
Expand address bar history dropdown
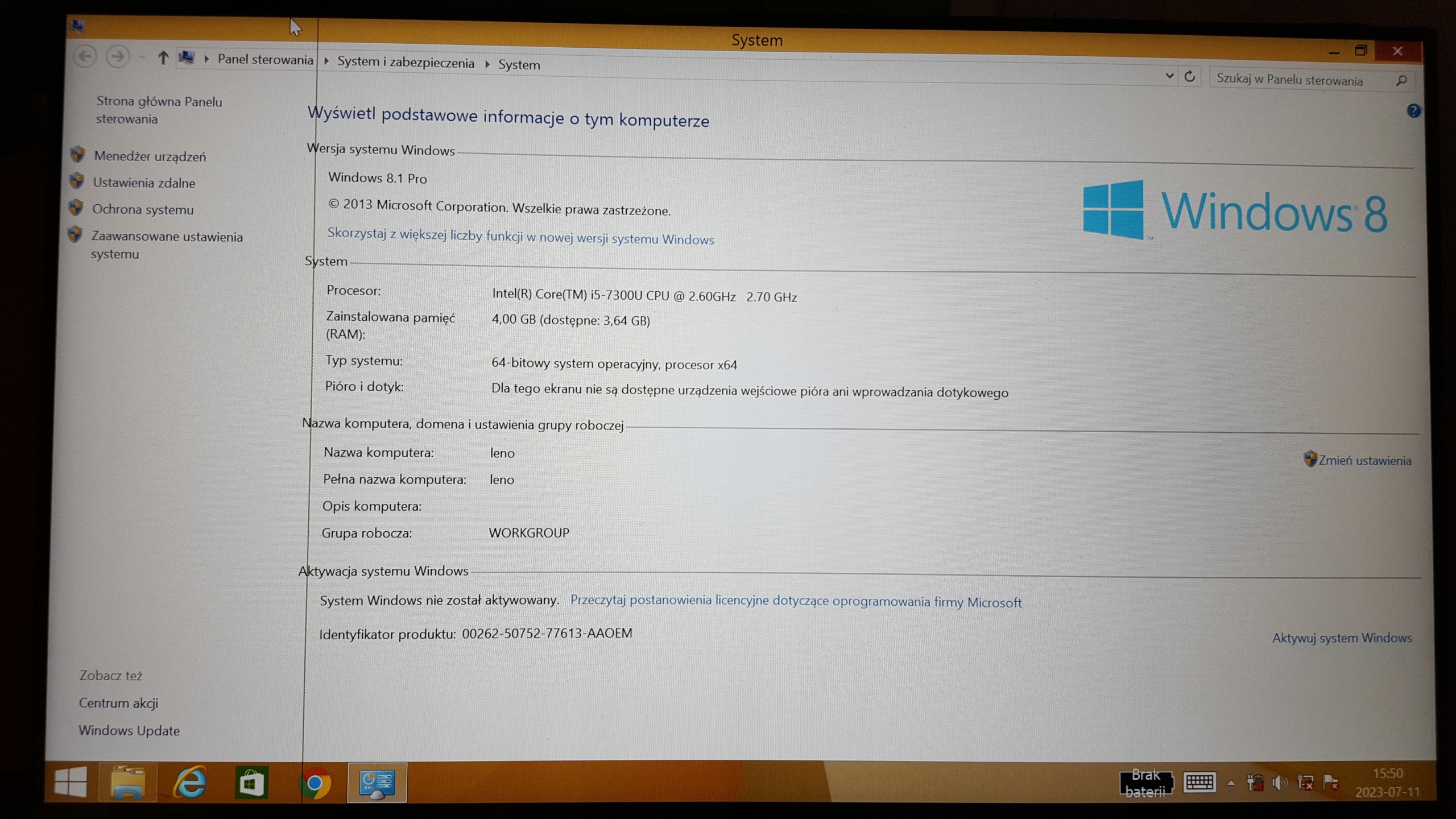click(1169, 76)
